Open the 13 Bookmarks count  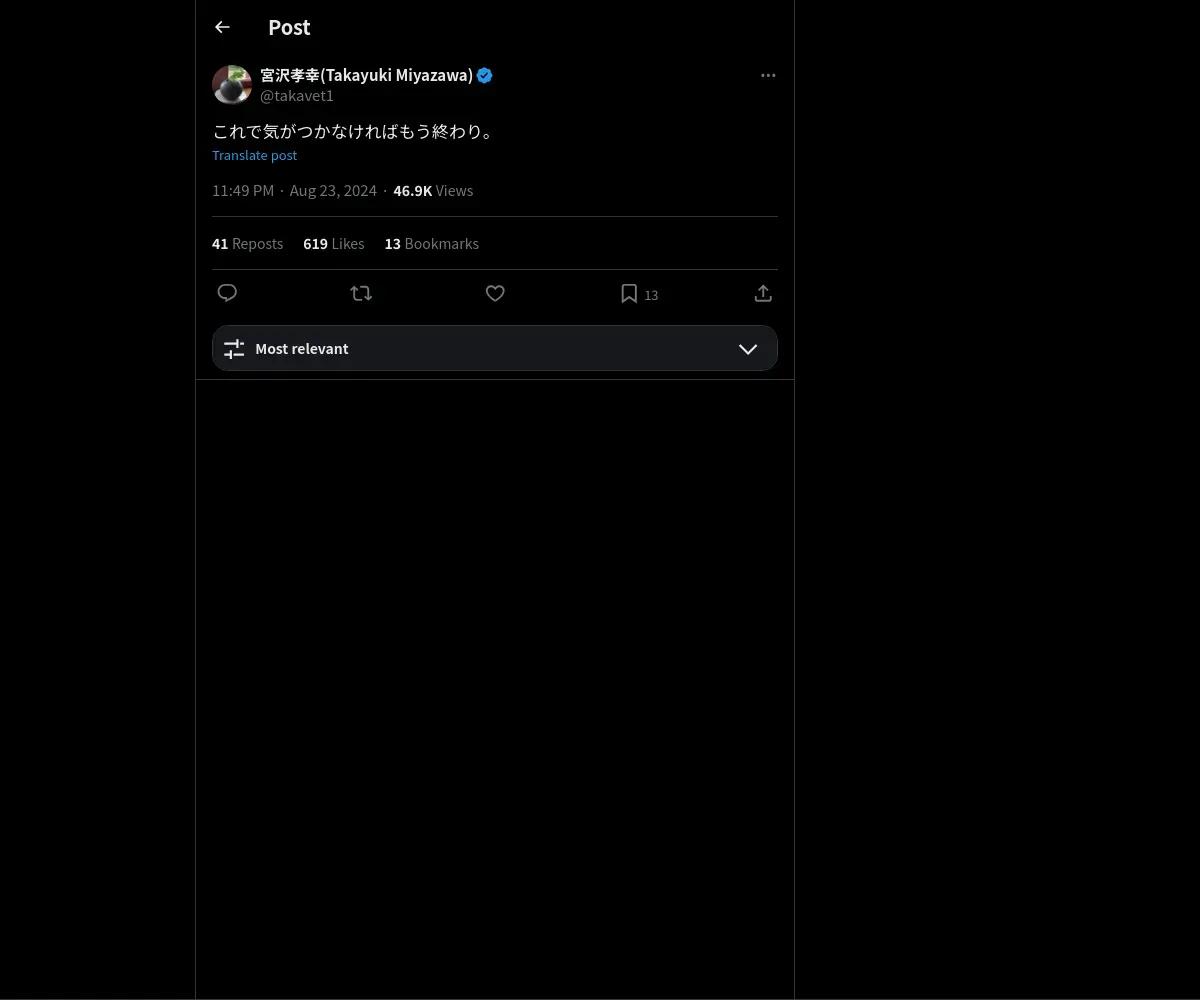pos(432,243)
